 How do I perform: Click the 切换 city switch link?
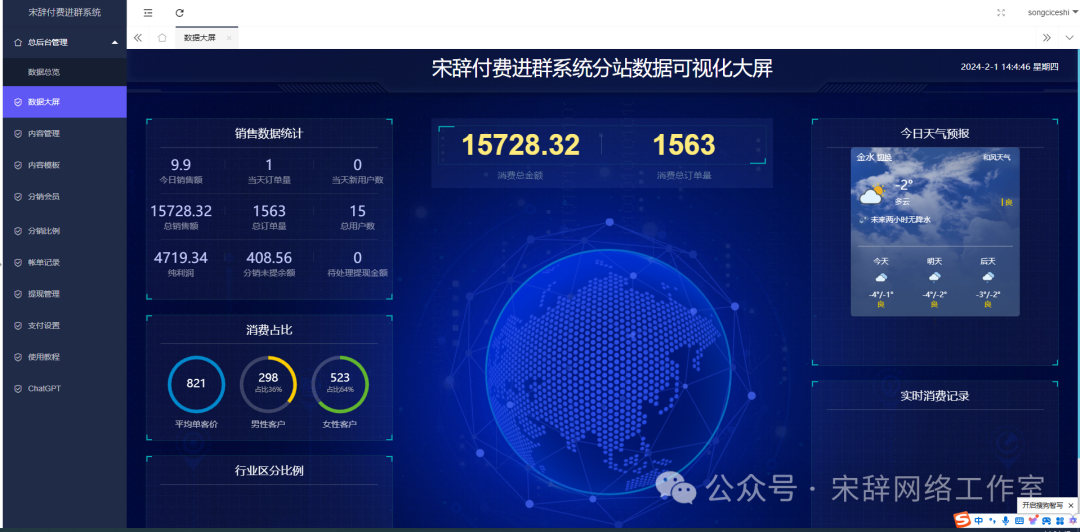click(884, 157)
